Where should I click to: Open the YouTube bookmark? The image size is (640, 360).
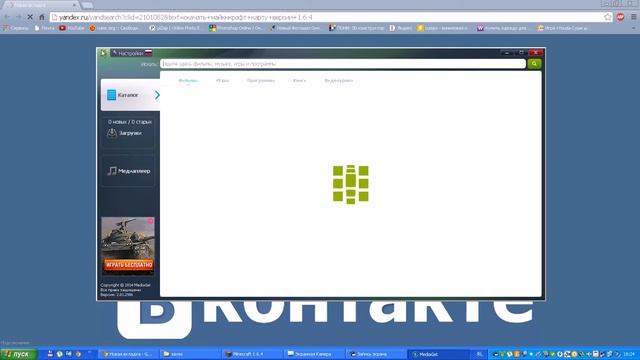(x=72, y=28)
